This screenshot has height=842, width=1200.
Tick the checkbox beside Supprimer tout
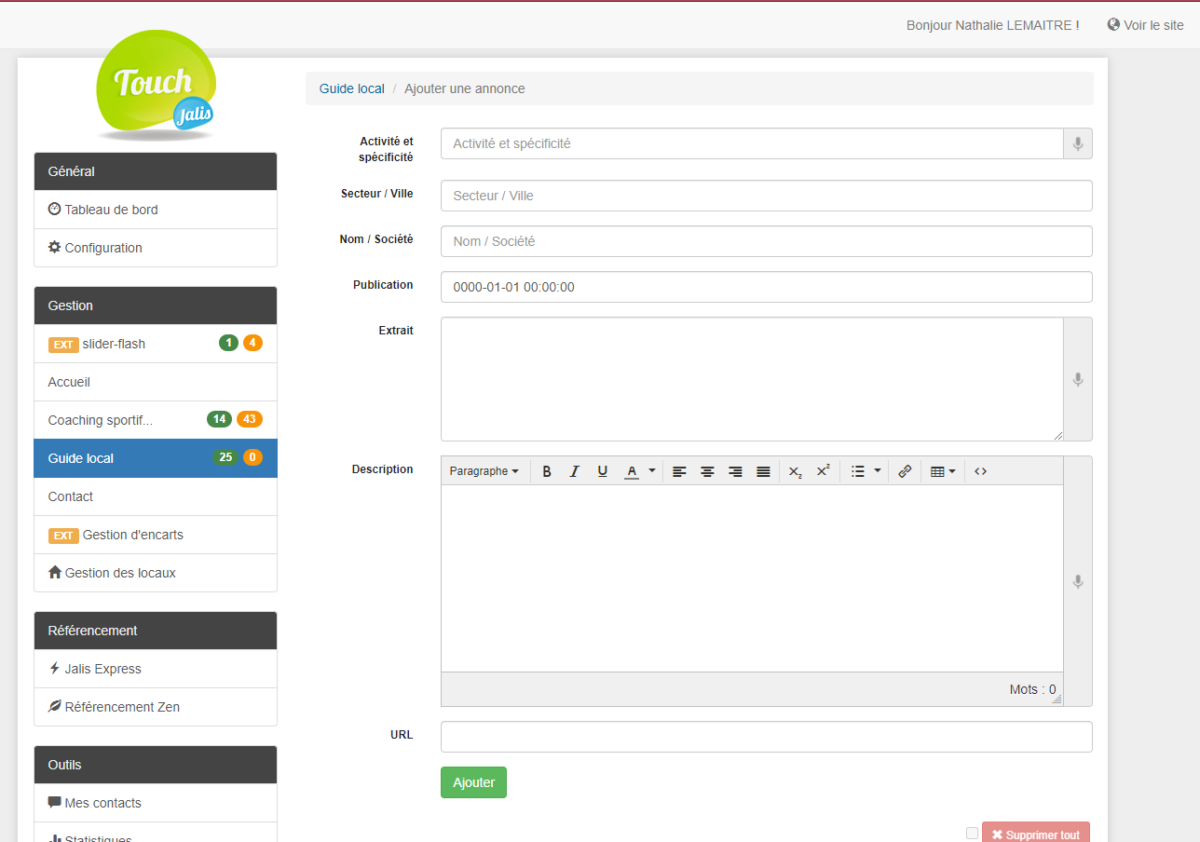click(x=972, y=833)
